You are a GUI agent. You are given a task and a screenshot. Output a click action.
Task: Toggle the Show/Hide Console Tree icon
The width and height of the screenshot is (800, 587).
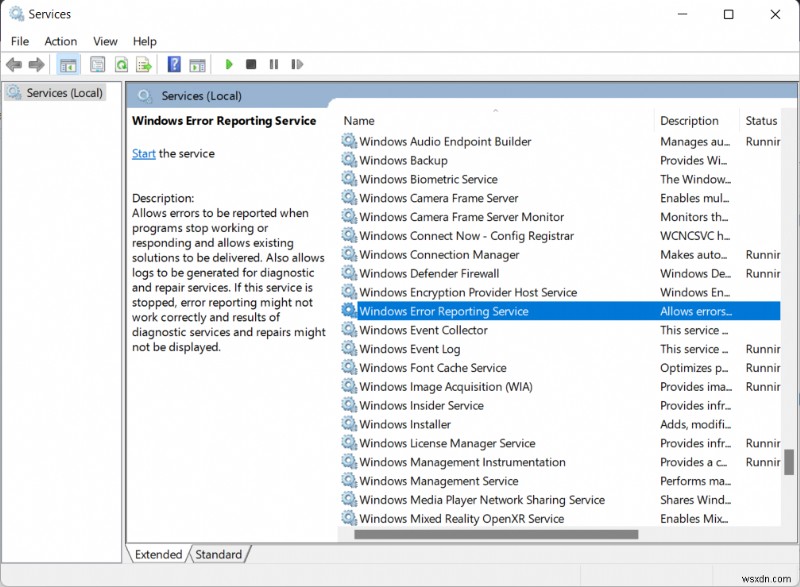[68, 65]
